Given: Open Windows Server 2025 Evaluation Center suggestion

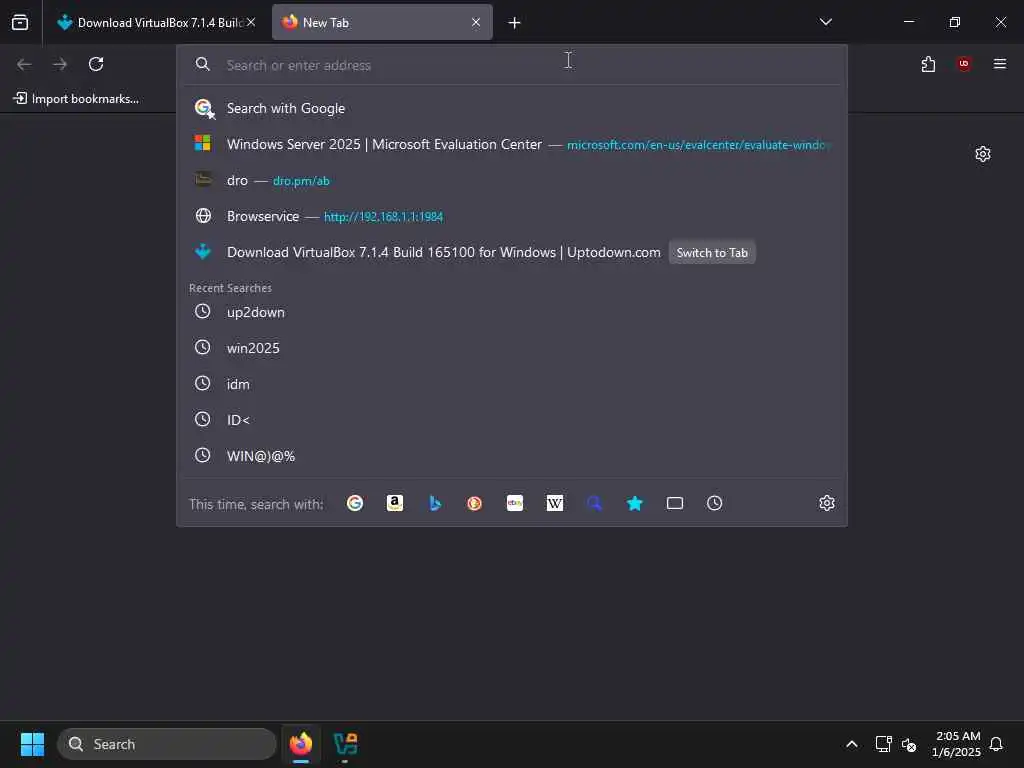Looking at the screenshot, I should click(x=512, y=144).
